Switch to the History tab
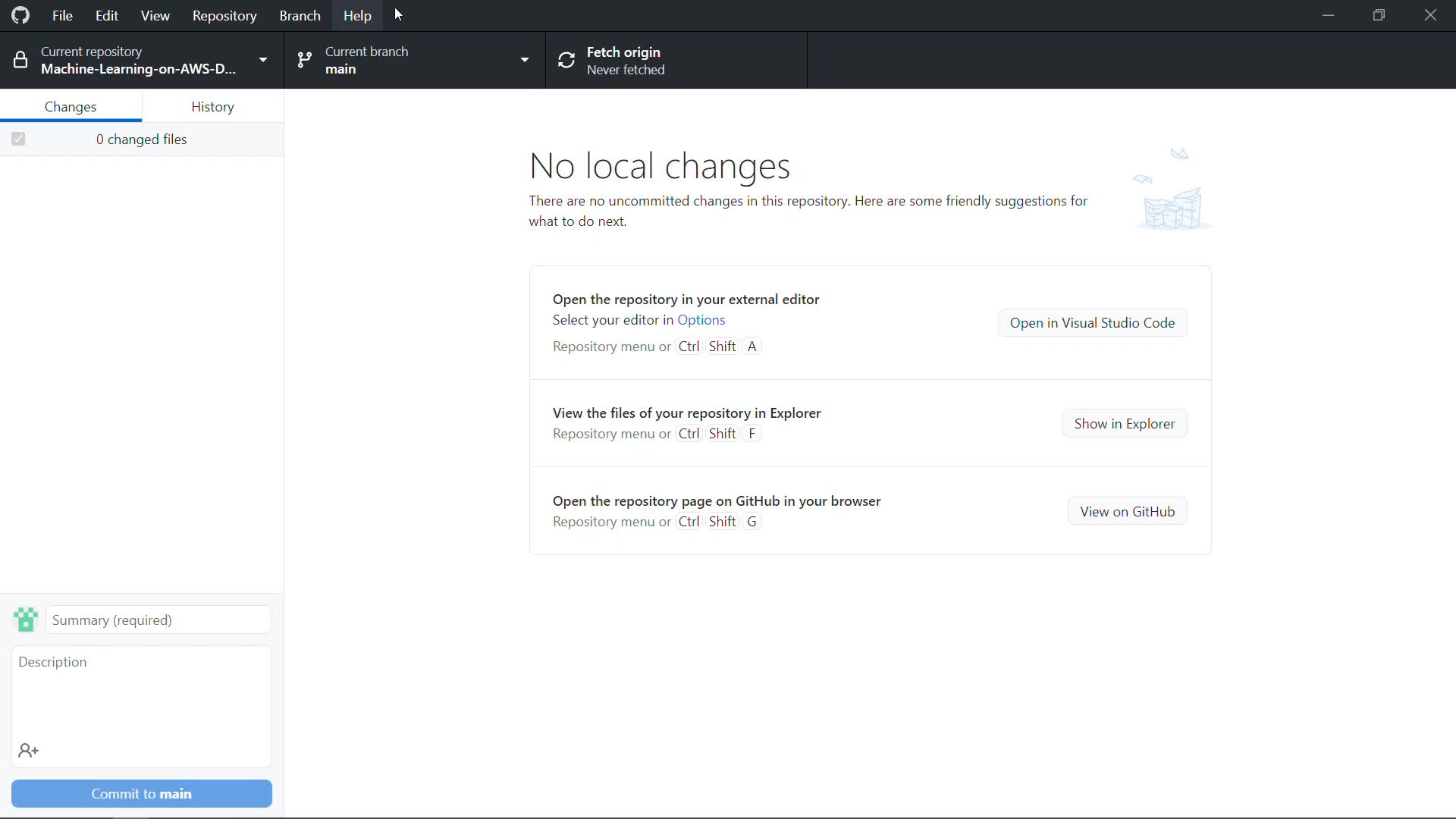1456x819 pixels. pos(212,106)
